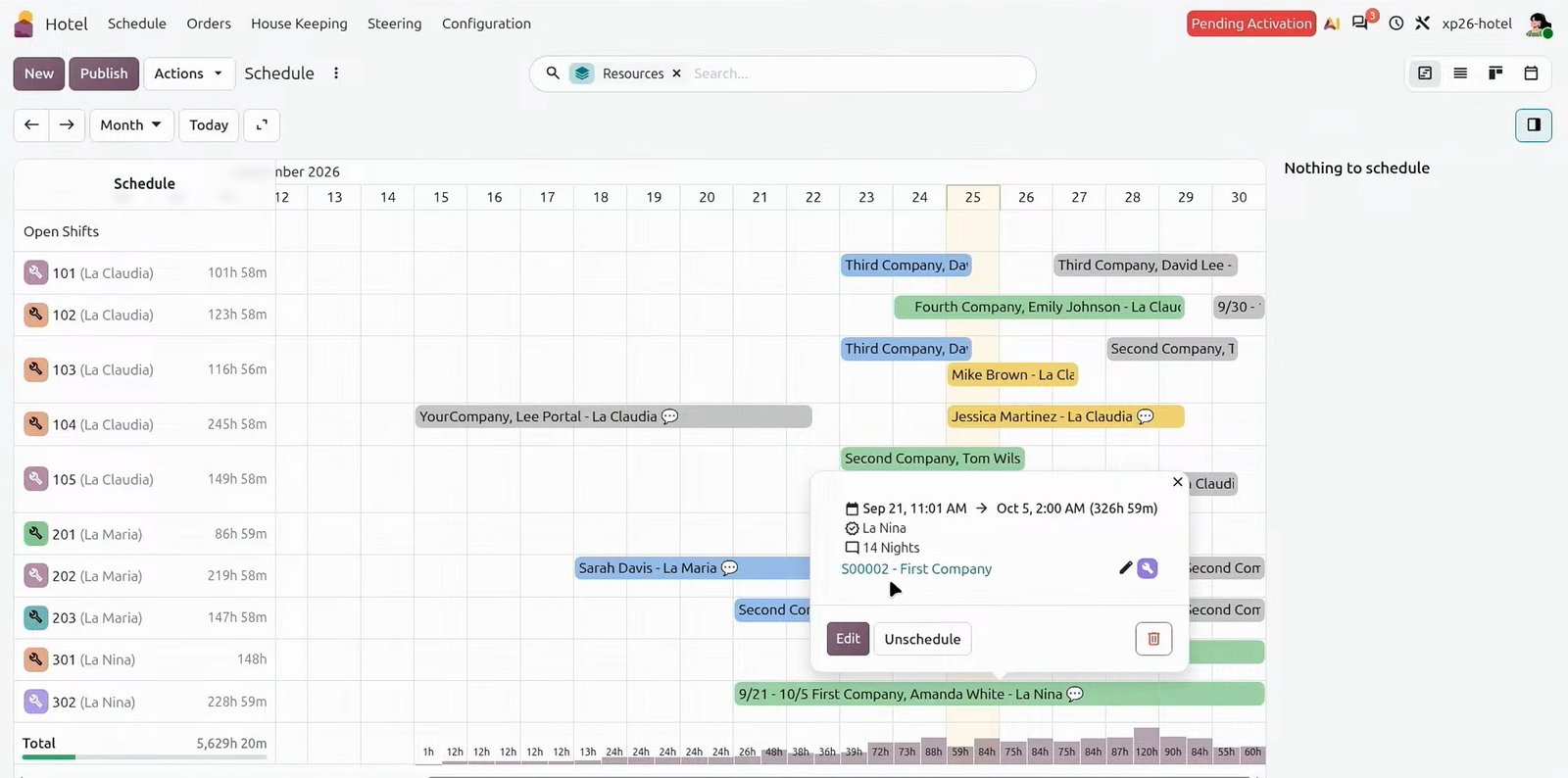Viewport: 1568px width, 778px height.
Task: Click the Unschedule button
Action: tap(922, 639)
